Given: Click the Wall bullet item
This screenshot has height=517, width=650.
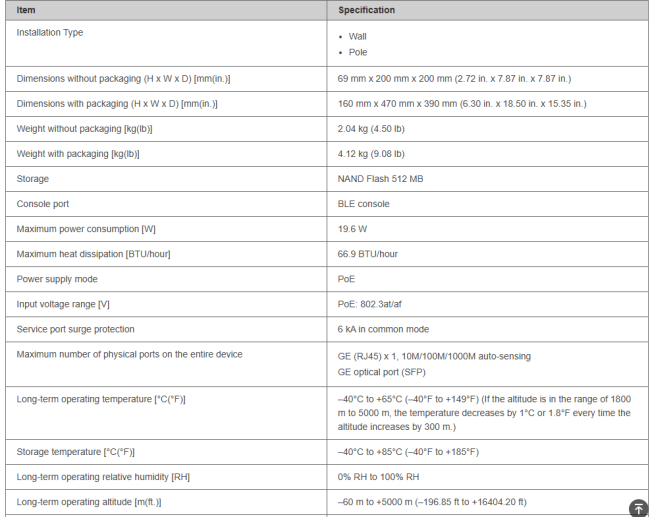Looking at the screenshot, I should coord(357,36).
